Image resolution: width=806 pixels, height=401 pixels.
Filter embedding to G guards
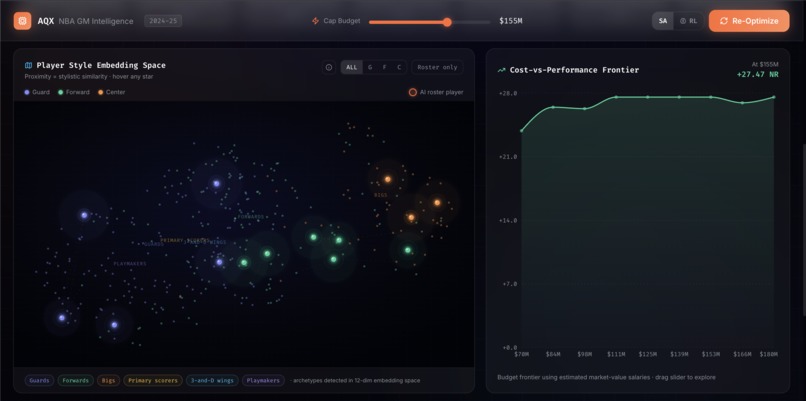[x=369, y=67]
